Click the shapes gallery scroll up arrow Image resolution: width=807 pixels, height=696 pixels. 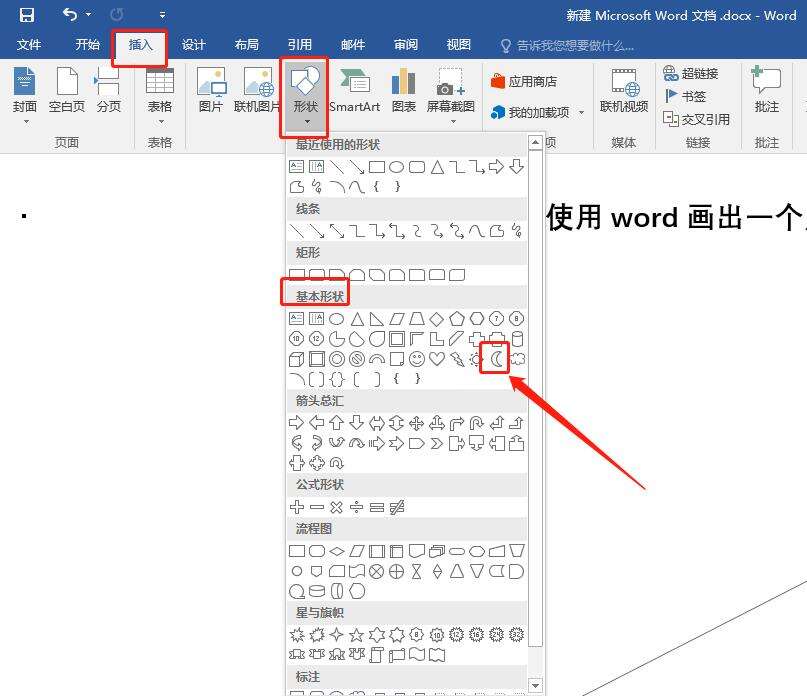coord(535,142)
